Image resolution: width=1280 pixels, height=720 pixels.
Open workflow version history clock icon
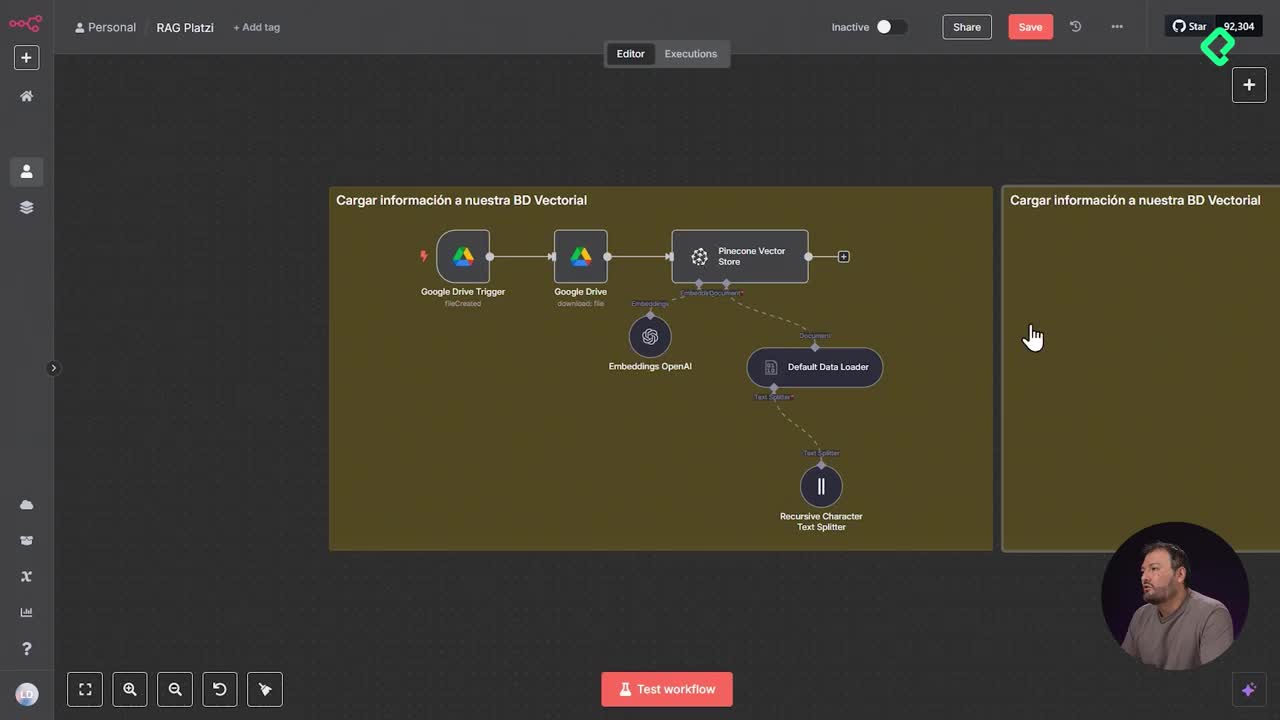pyautogui.click(x=1075, y=27)
